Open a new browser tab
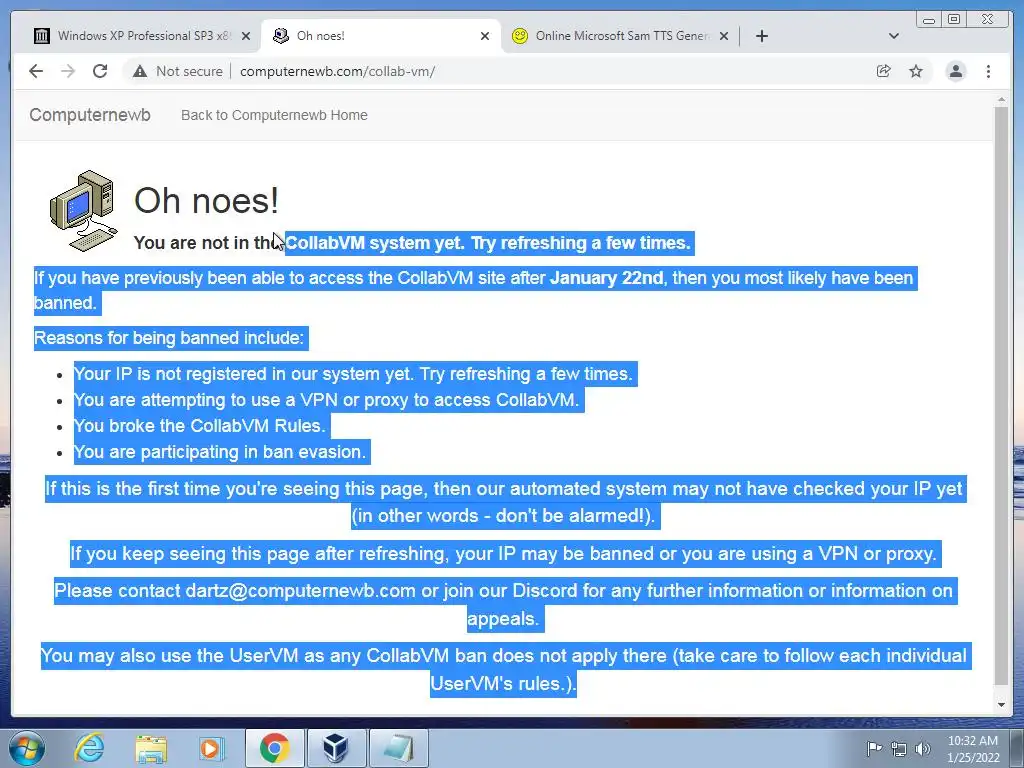The height and width of the screenshot is (768, 1024). (761, 36)
